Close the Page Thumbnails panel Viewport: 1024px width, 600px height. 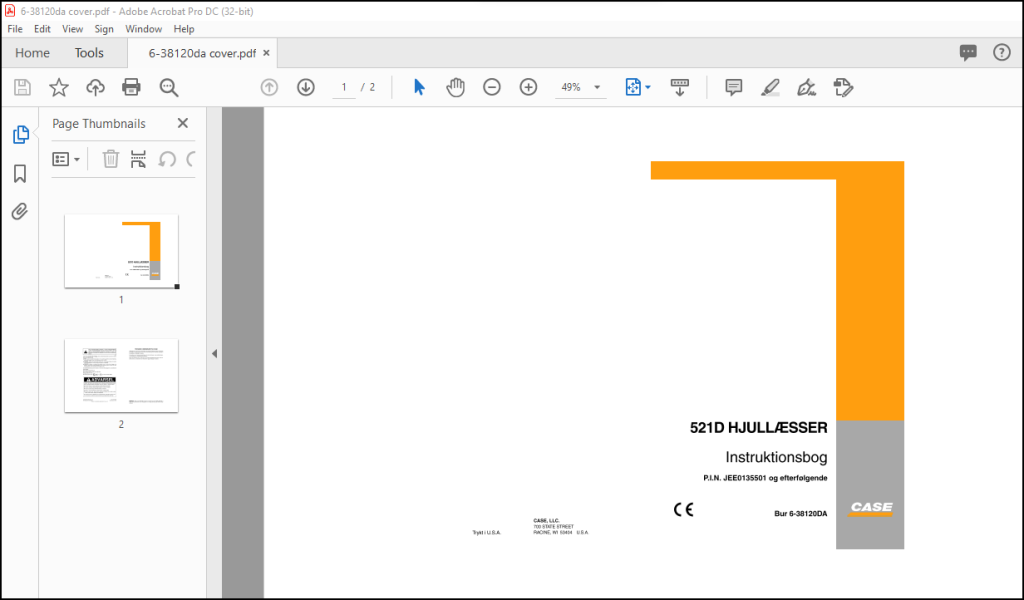point(183,123)
